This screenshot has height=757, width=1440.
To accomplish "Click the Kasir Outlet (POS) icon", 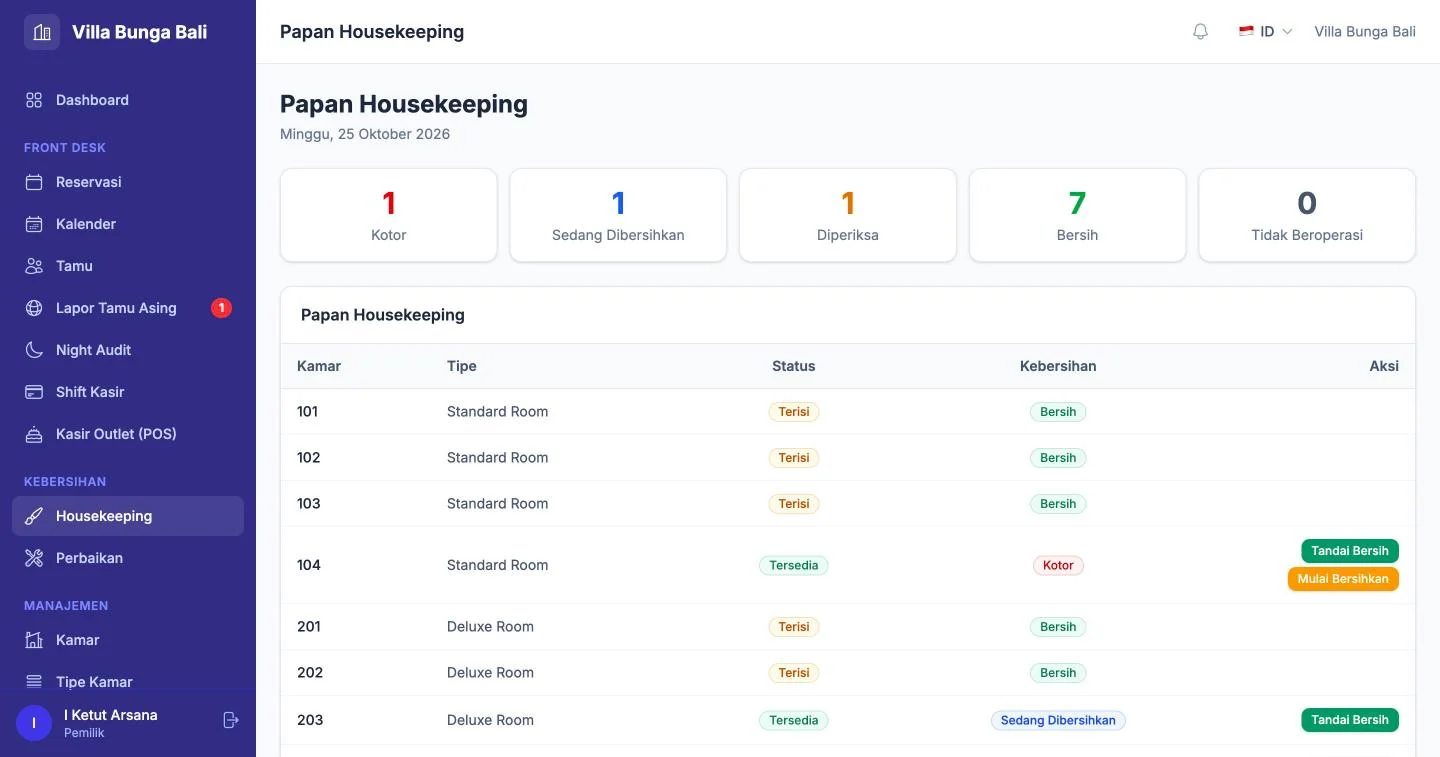I will pyautogui.click(x=34, y=434).
